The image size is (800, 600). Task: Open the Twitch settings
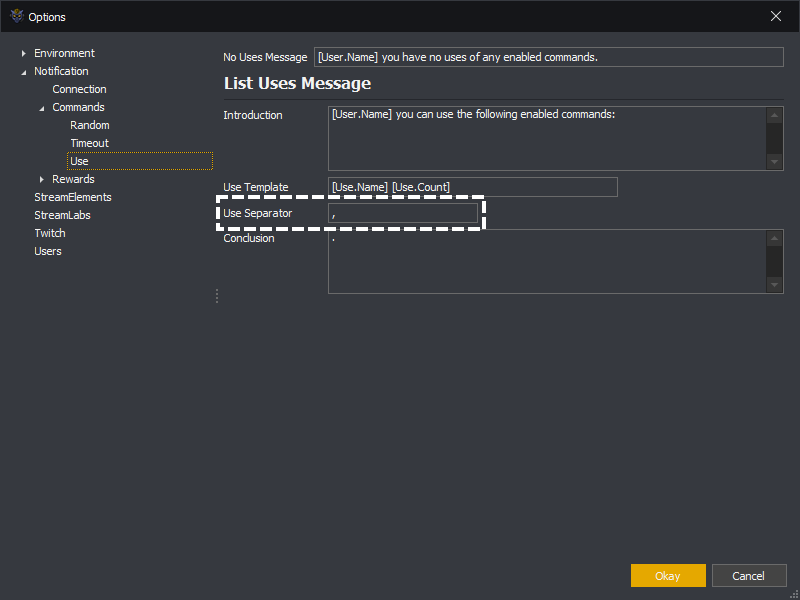pos(50,233)
